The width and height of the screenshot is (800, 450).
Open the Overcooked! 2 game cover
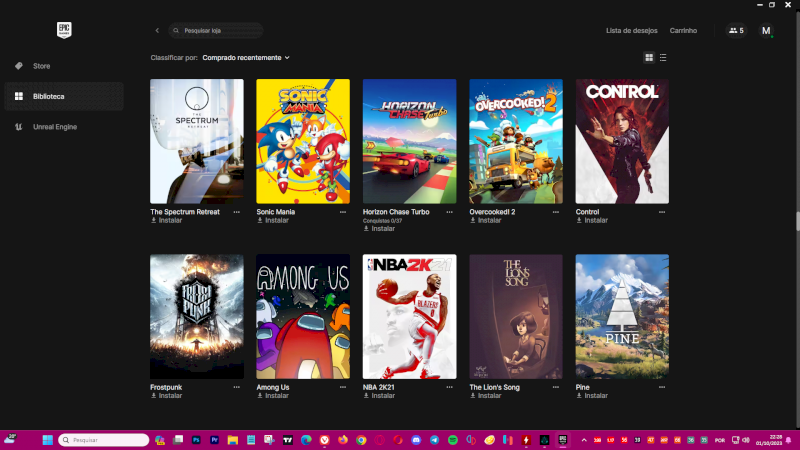point(516,141)
